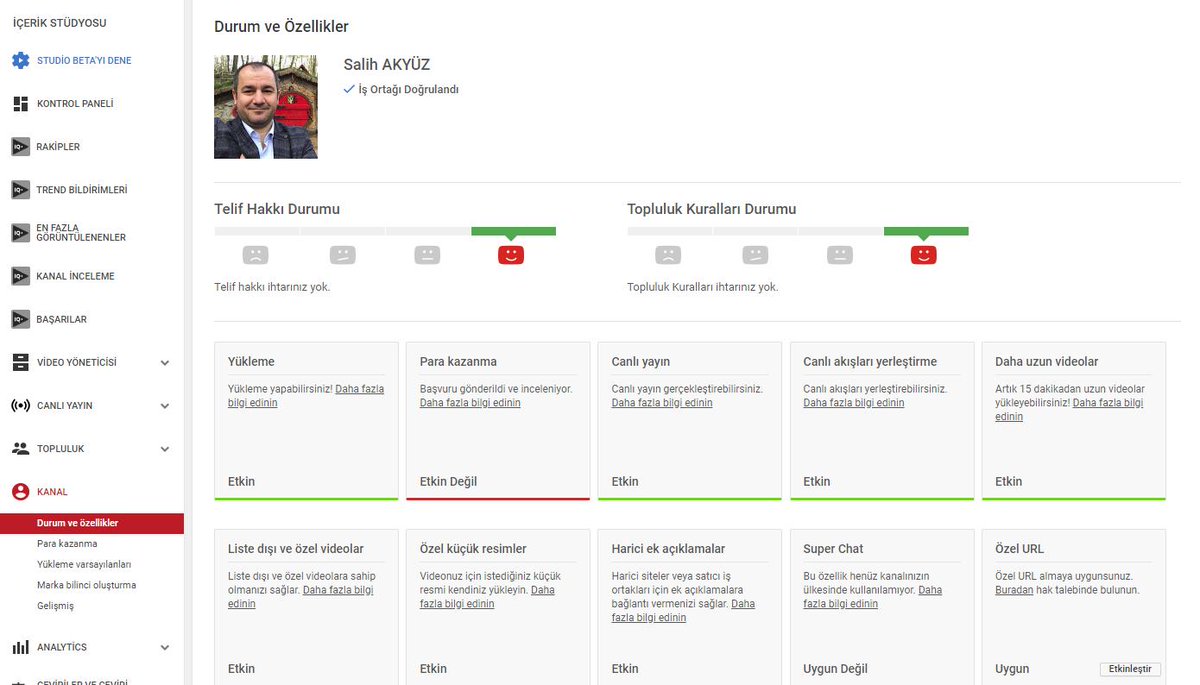Open Yükleme varsayılanları submenu item
The height and width of the screenshot is (685, 1200).
pyautogui.click(x=84, y=565)
